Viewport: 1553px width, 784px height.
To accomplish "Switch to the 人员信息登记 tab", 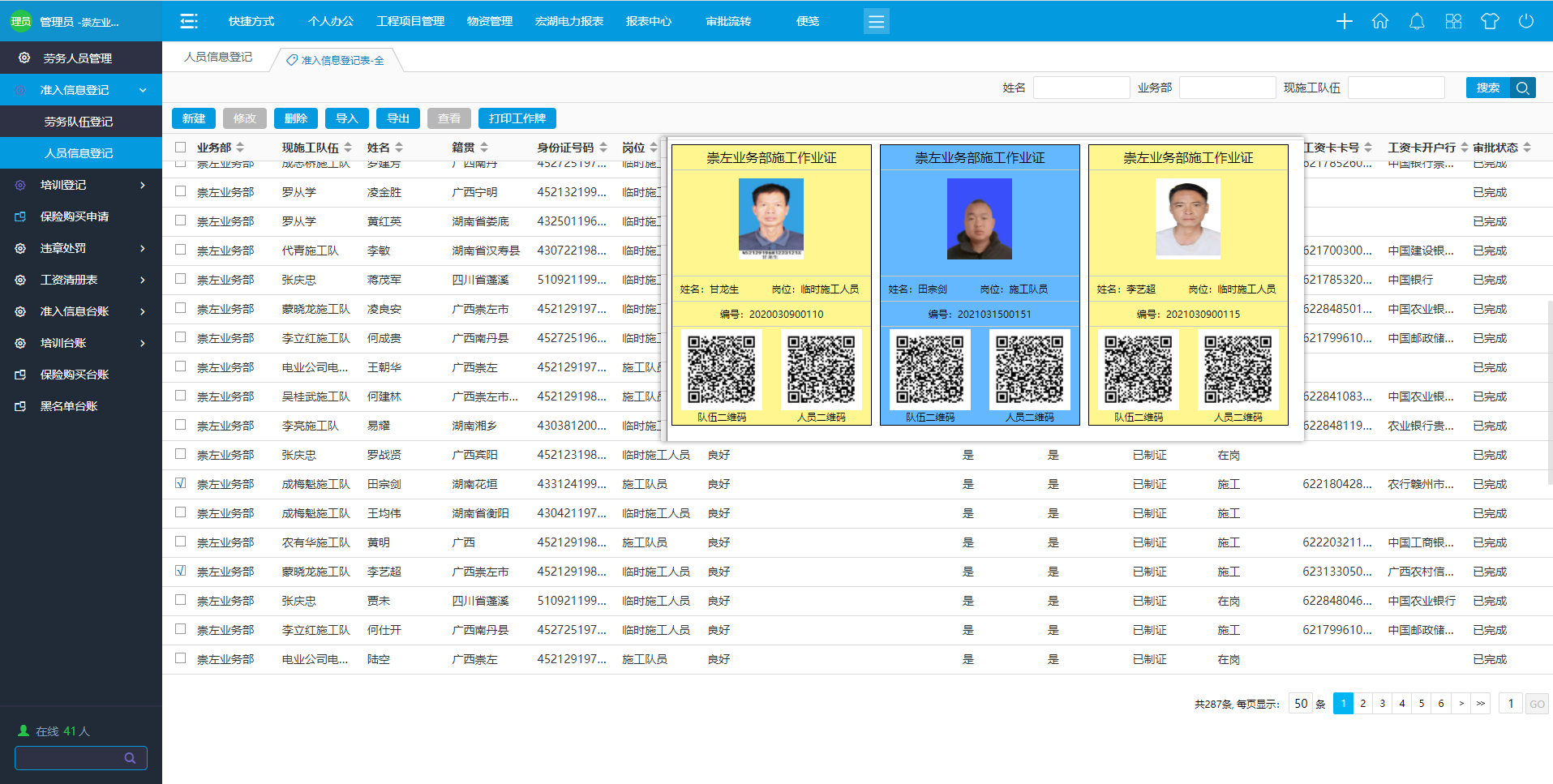I will (218, 57).
